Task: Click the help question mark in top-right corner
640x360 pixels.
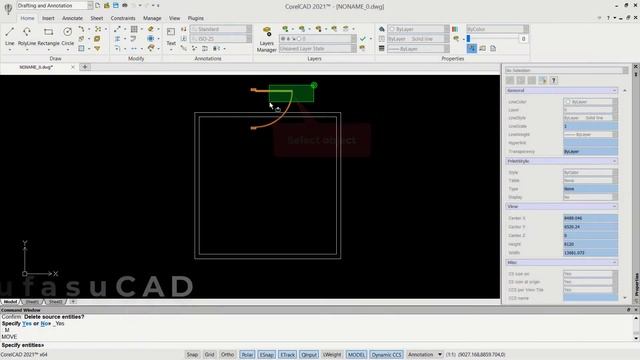Action: tap(608, 18)
